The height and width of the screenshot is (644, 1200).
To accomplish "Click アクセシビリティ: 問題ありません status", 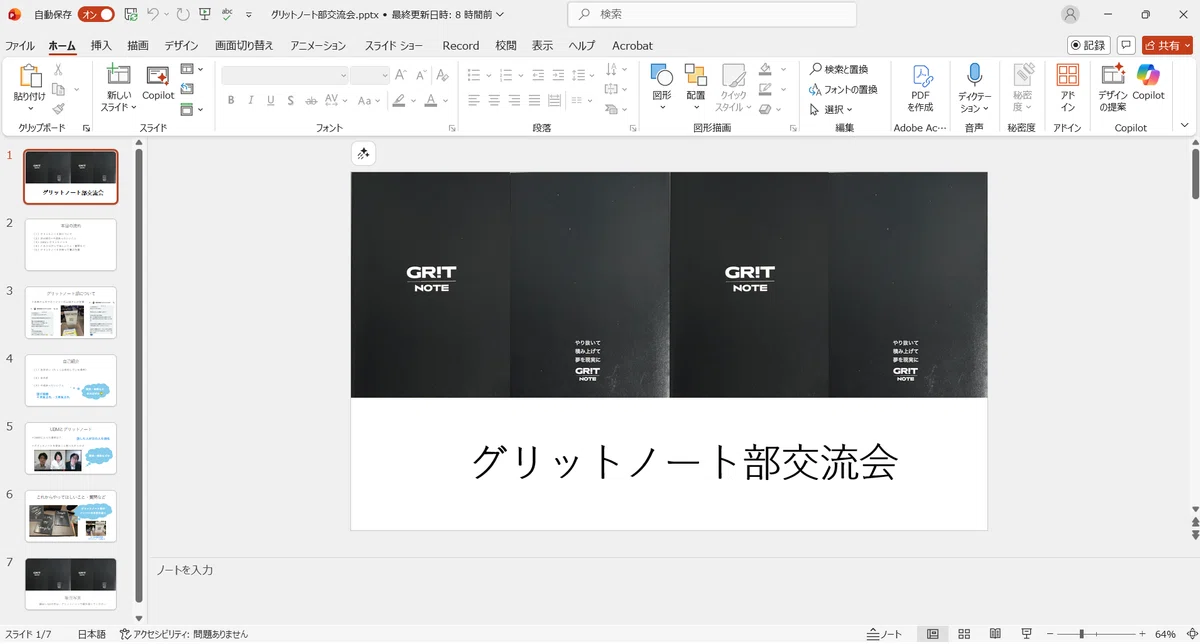I will coord(184,634).
